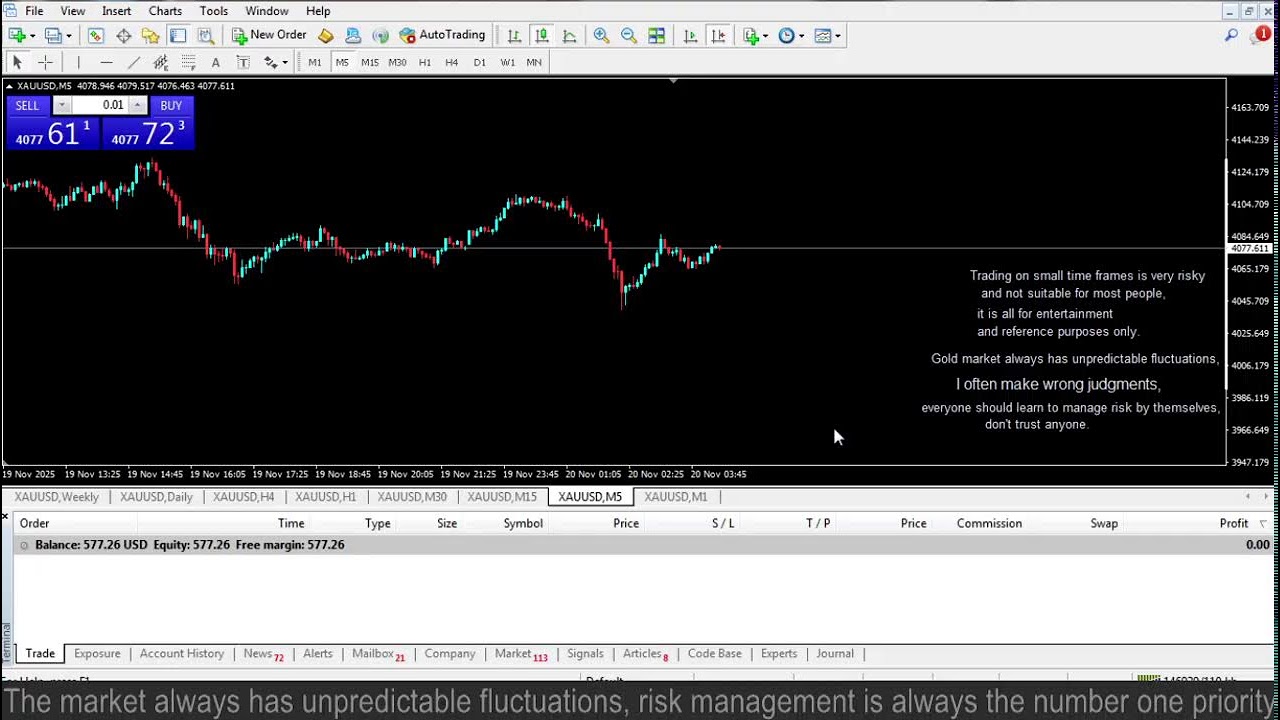Switch to the XAUUSD,M1 chart tab
The width and height of the screenshot is (1280, 720).
pyautogui.click(x=676, y=496)
